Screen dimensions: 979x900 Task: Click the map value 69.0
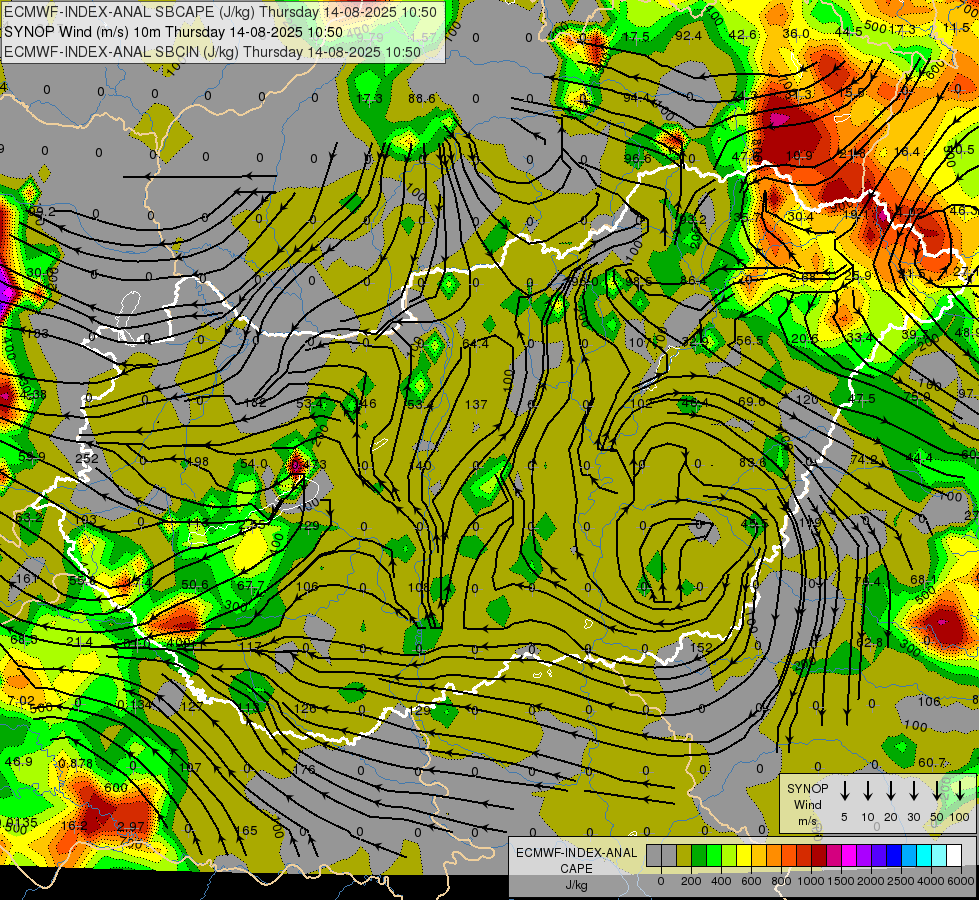click(751, 401)
